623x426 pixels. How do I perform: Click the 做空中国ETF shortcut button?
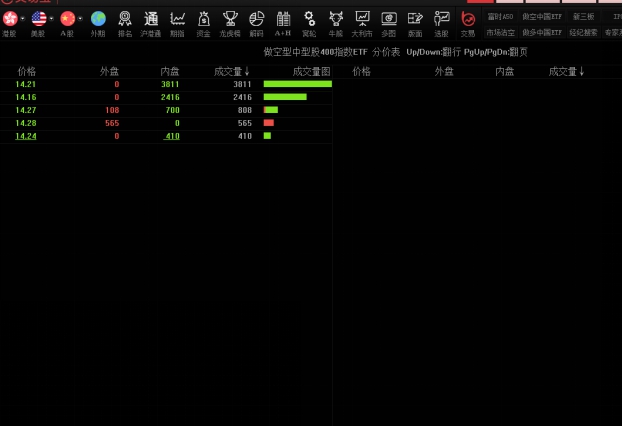coord(542,17)
